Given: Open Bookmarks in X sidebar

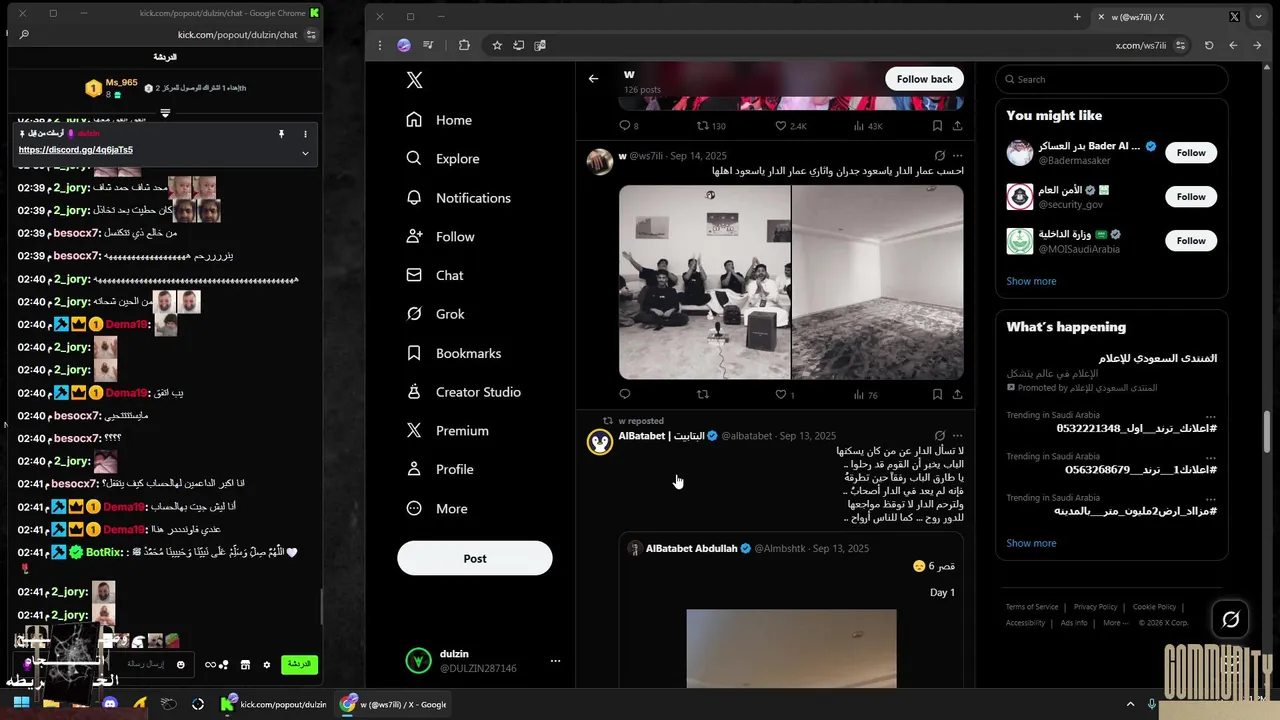Looking at the screenshot, I should [453, 353].
